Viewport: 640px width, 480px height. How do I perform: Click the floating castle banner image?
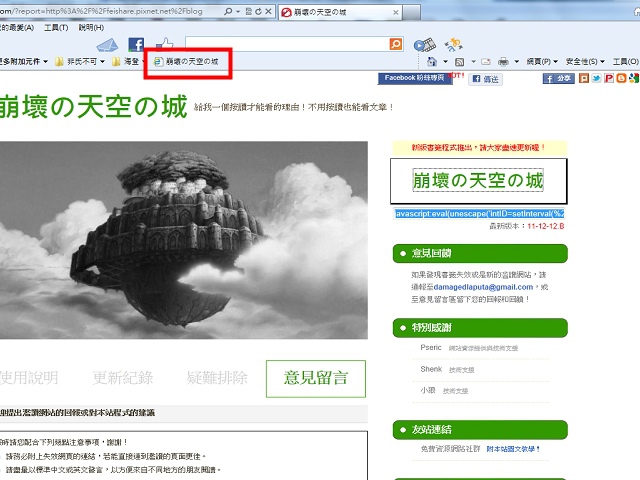point(184,240)
